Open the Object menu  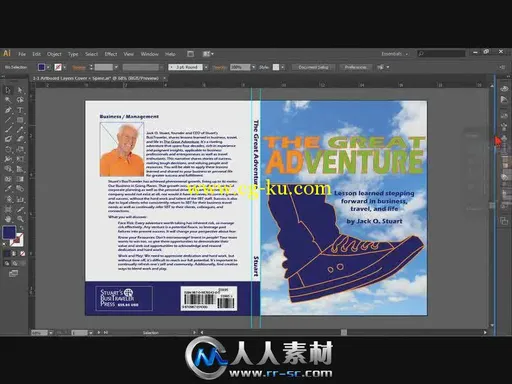(x=54, y=54)
